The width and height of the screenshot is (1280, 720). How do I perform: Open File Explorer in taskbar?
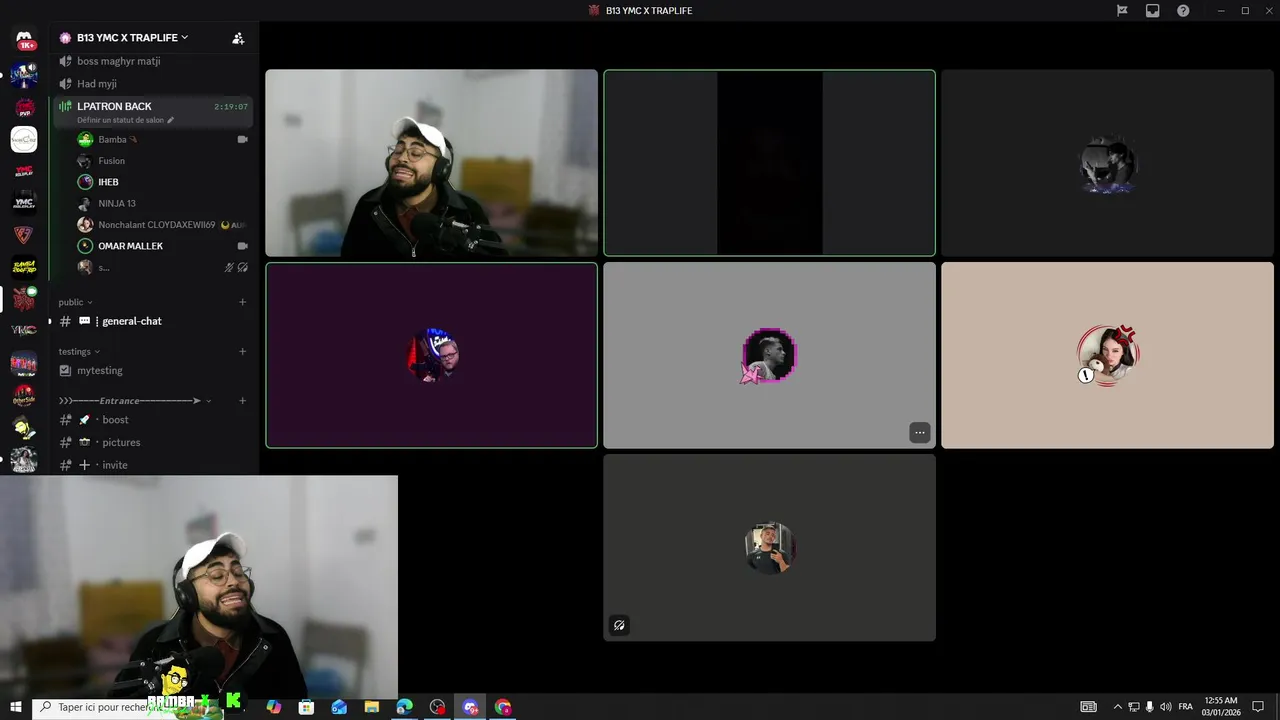pos(371,707)
